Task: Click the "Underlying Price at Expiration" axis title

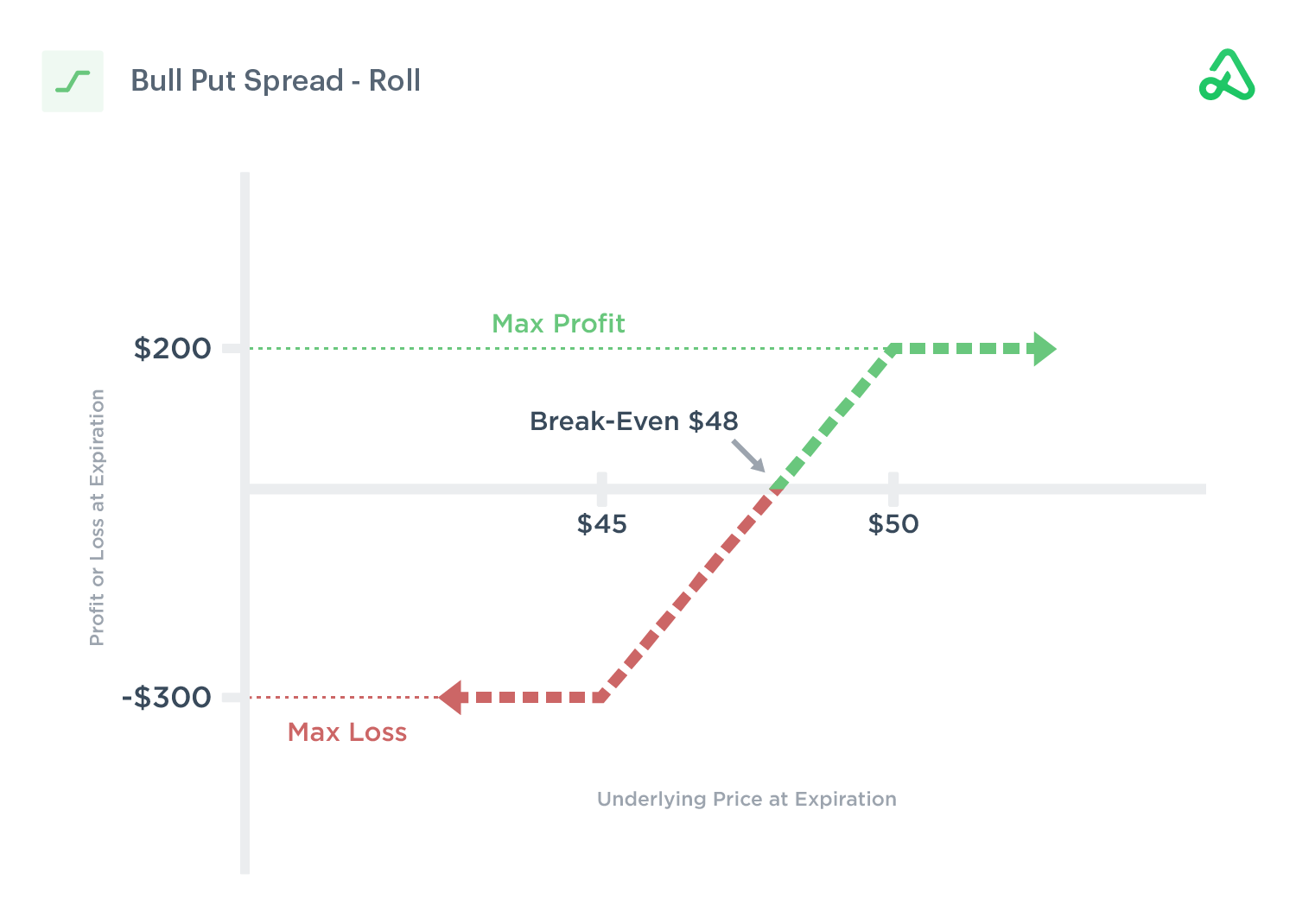Action: (x=746, y=800)
